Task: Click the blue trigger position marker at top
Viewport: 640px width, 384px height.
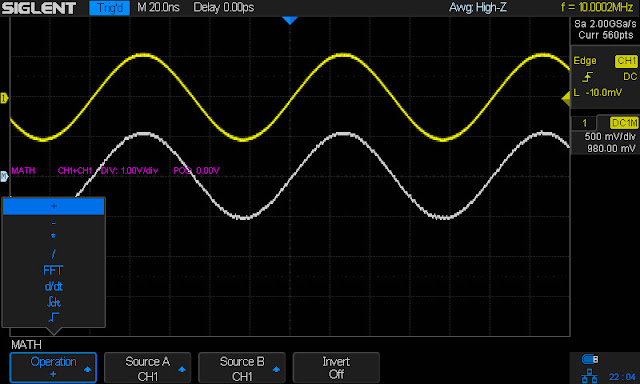Action: (290, 20)
